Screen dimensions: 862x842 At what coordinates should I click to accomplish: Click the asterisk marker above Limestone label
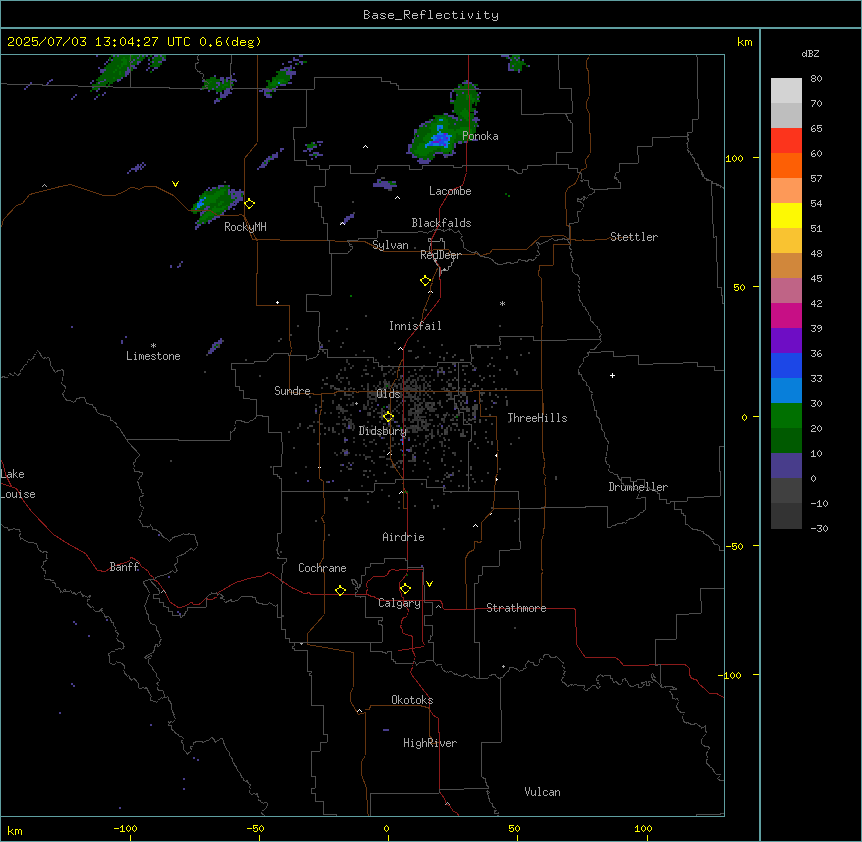pos(153,346)
